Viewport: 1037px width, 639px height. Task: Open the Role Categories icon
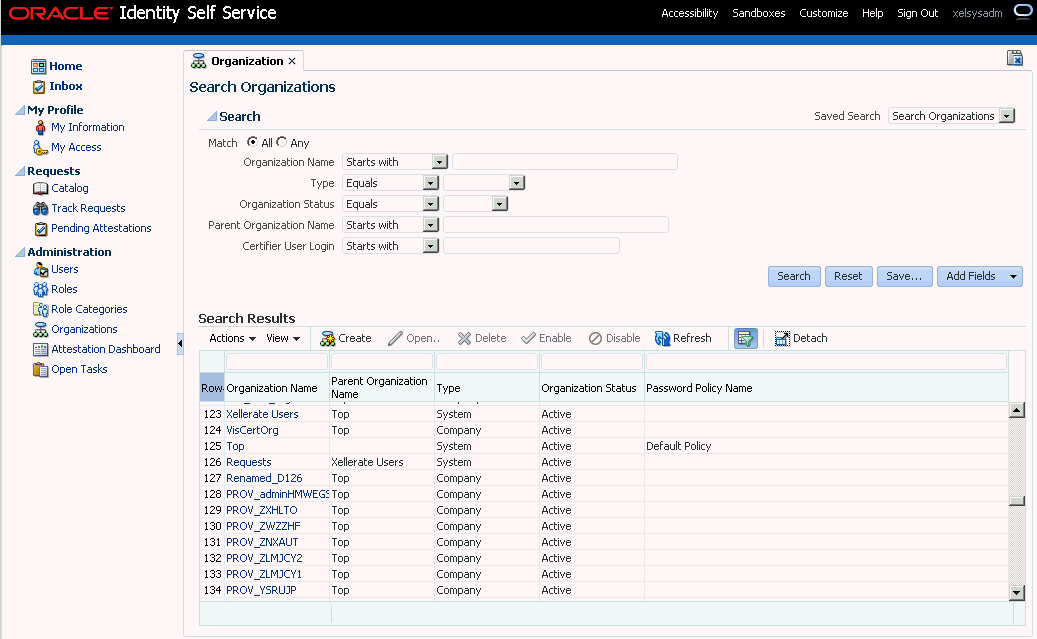(x=40, y=309)
